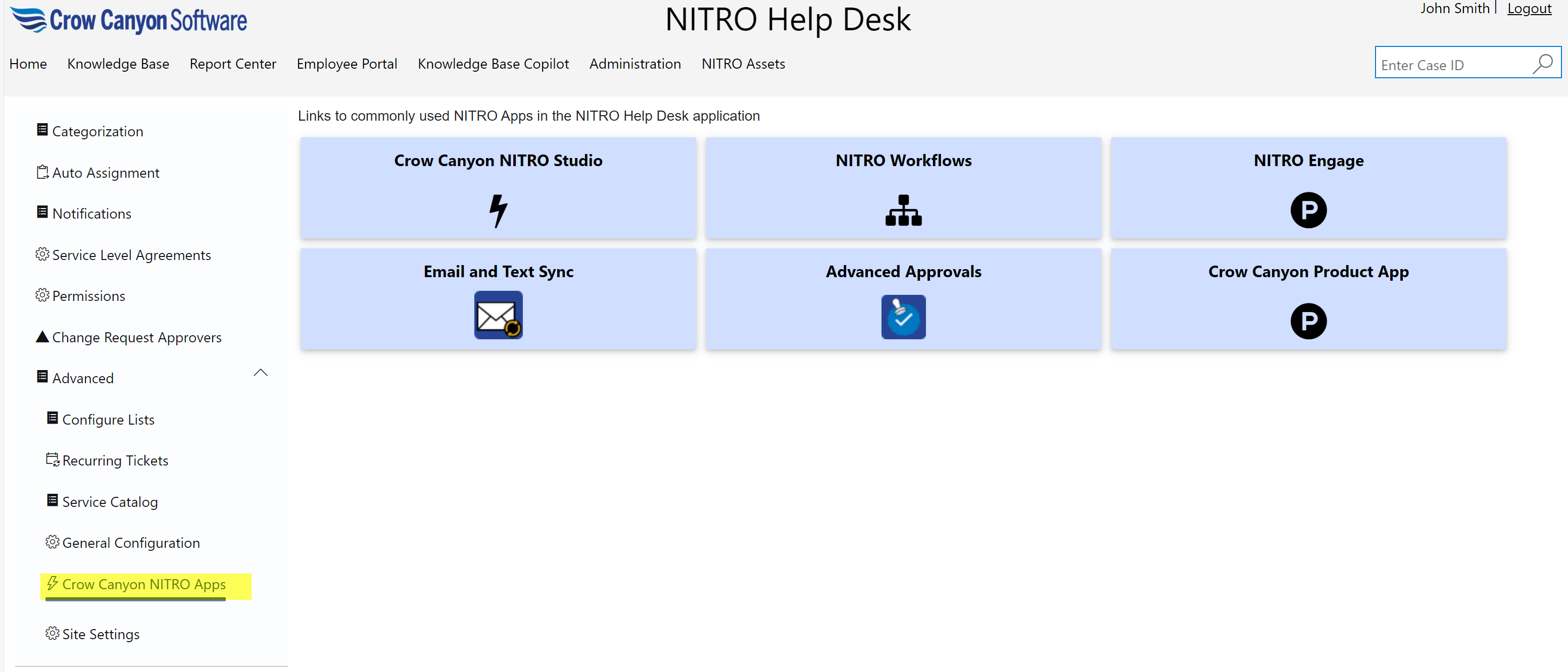Open the Advanced Approvals stamp icon

903,317
